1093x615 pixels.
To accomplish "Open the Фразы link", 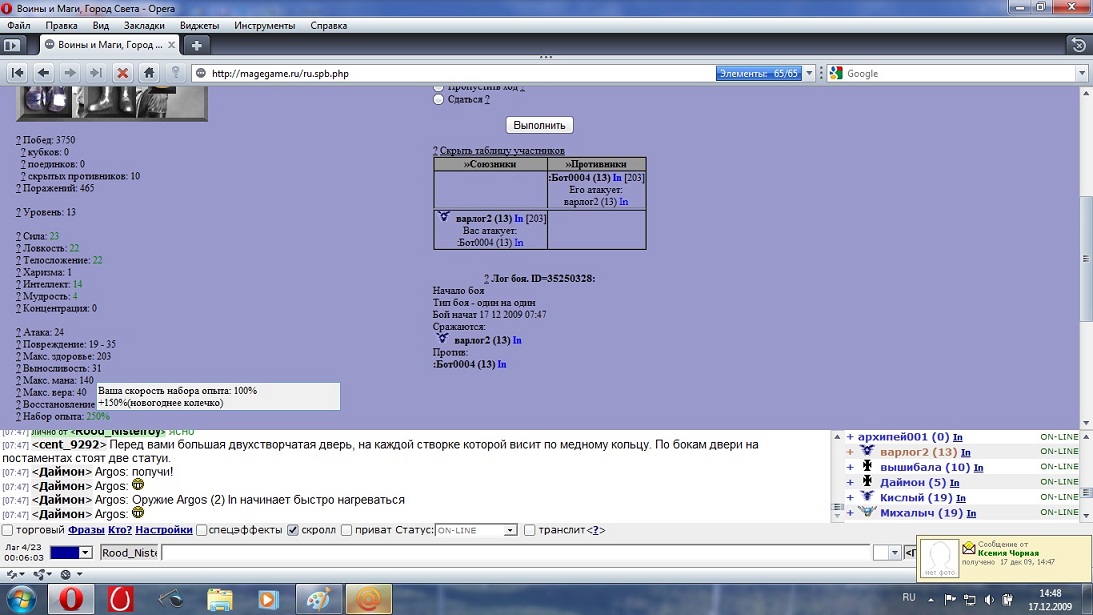I will pos(86,530).
